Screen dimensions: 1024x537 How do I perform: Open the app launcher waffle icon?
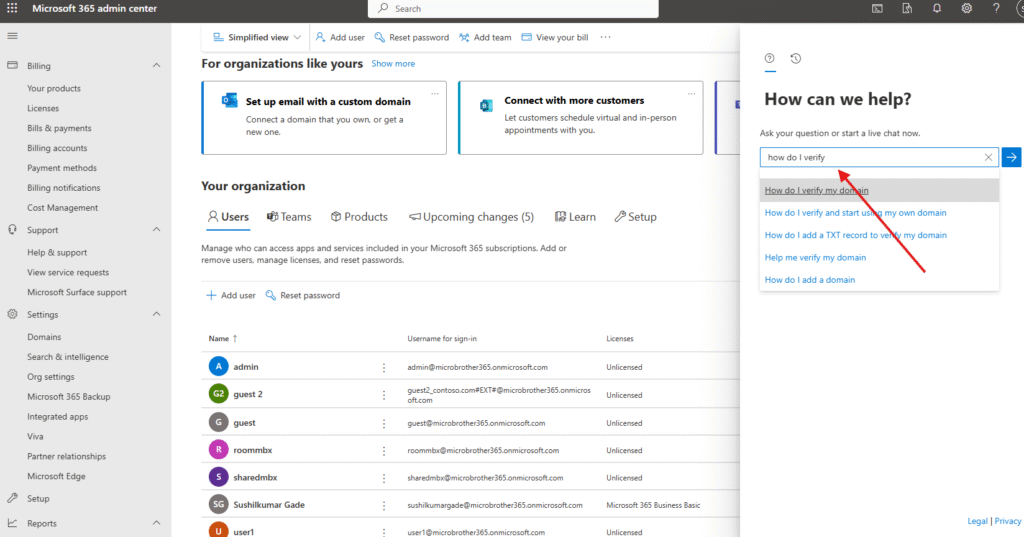pos(12,9)
